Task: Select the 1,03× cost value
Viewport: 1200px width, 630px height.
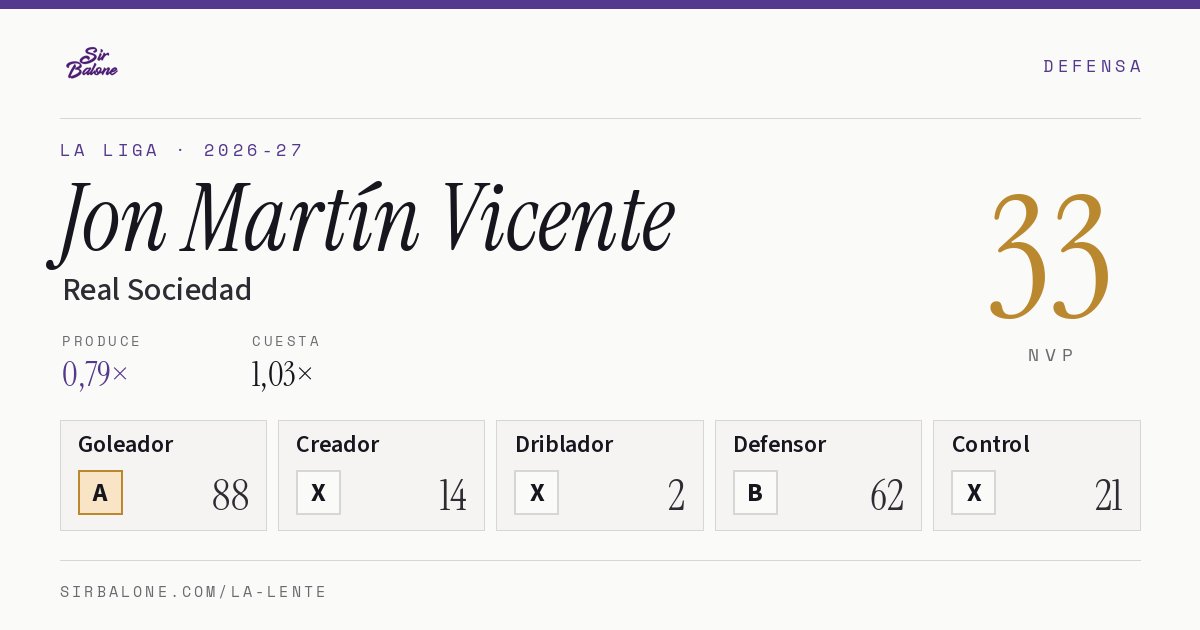Action: tap(282, 374)
